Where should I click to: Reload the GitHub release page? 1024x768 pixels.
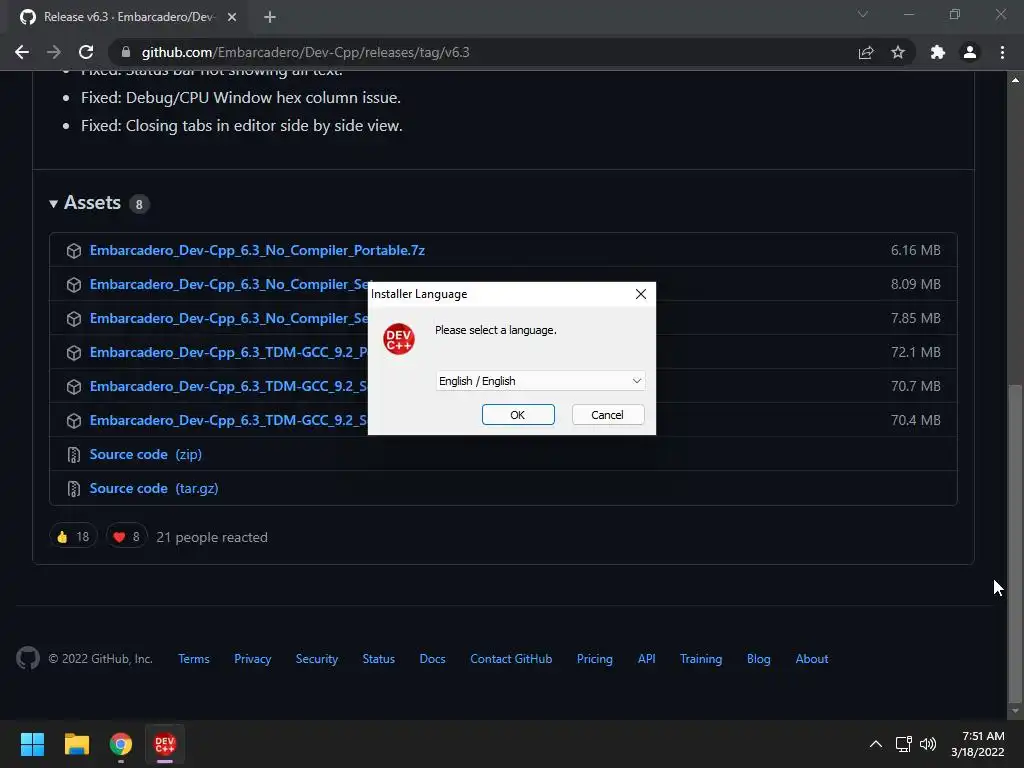(86, 52)
